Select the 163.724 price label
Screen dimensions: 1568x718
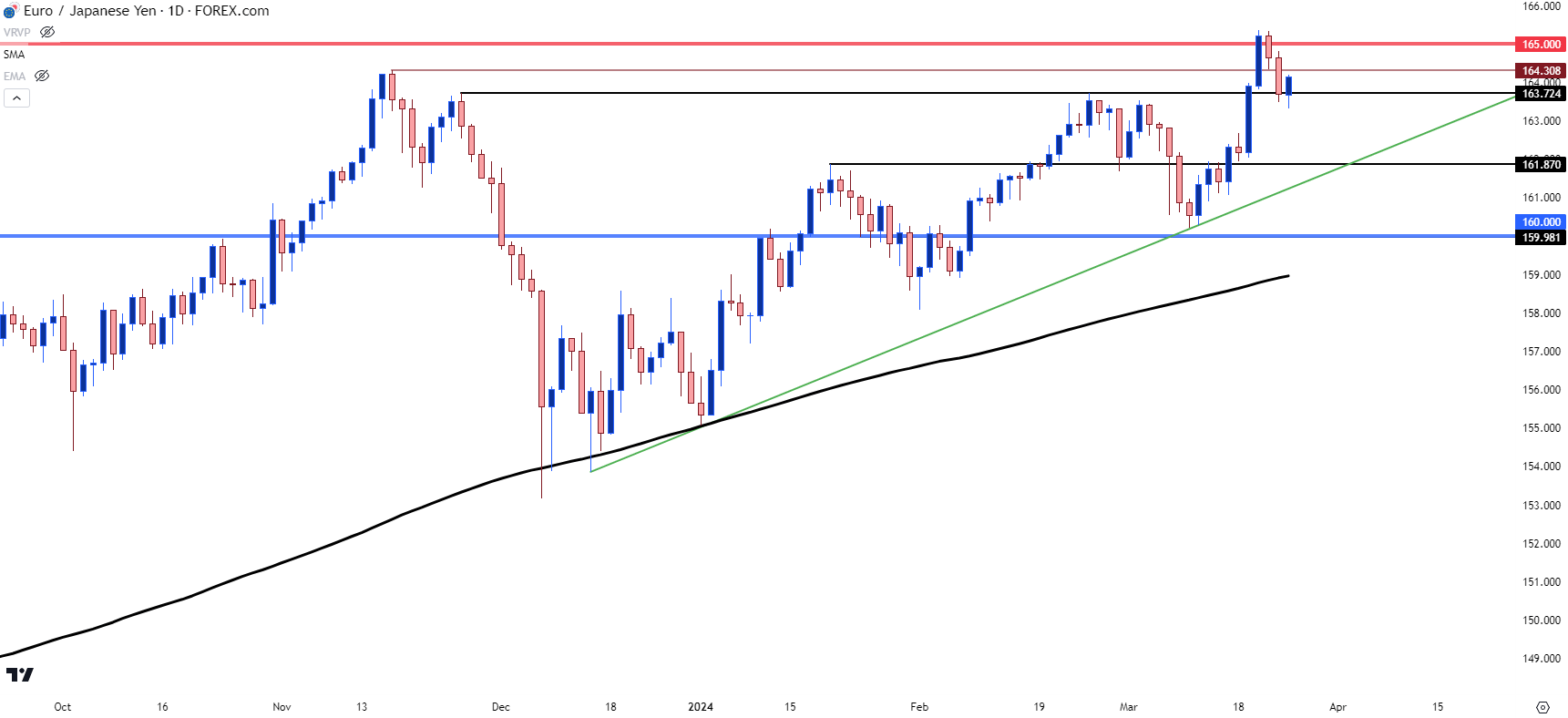pos(1541,93)
